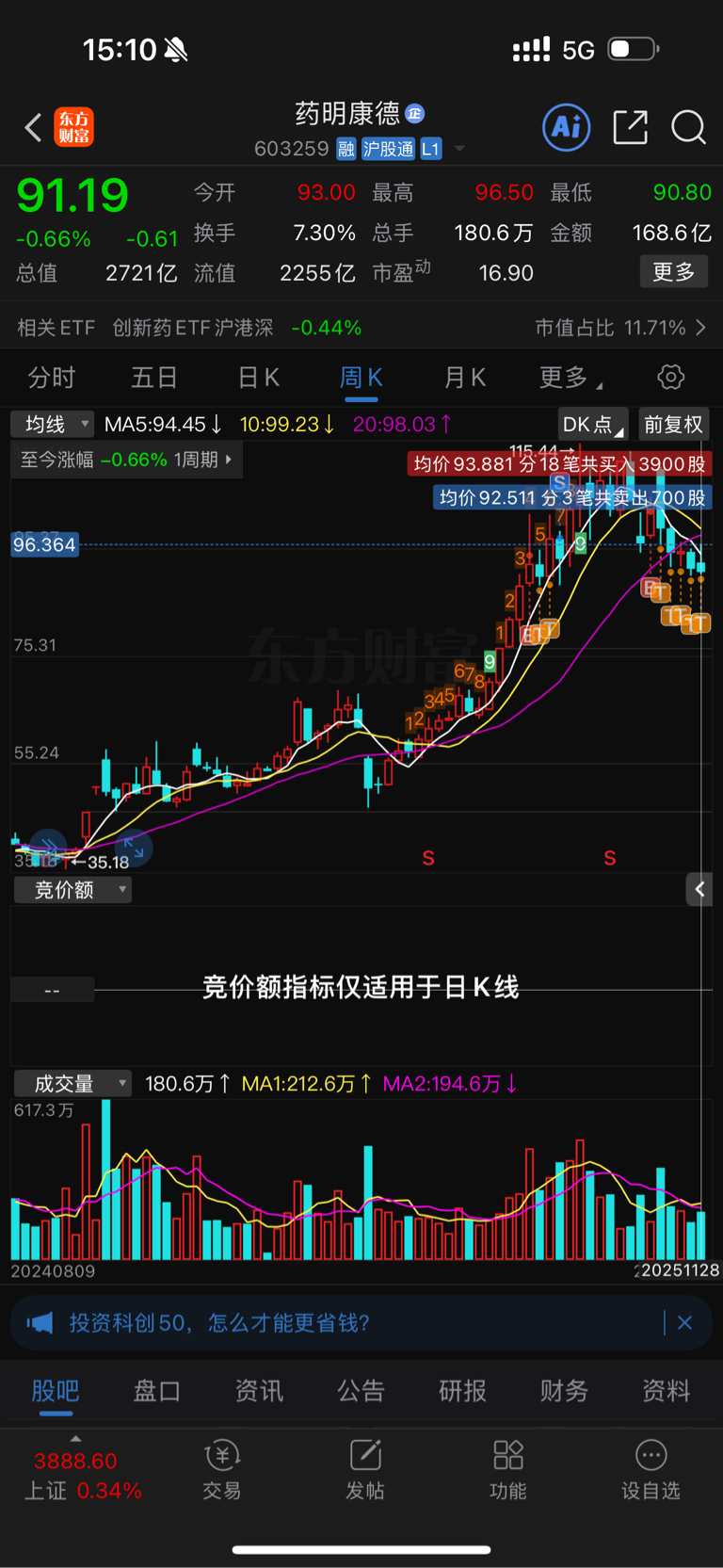Open chart settings gear
723x1568 pixels.
point(670,378)
